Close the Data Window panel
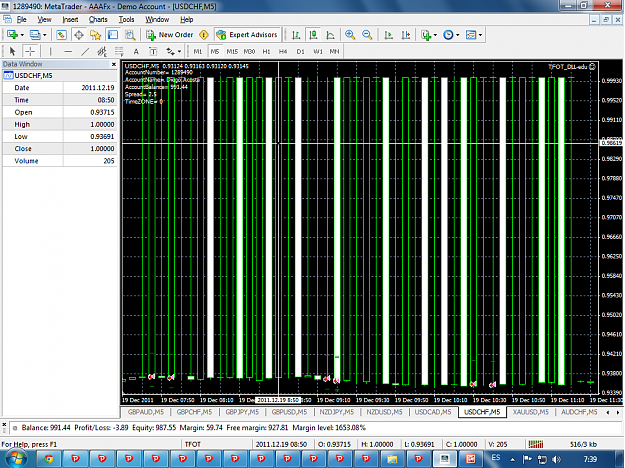This screenshot has width=625, height=468. (114, 64)
